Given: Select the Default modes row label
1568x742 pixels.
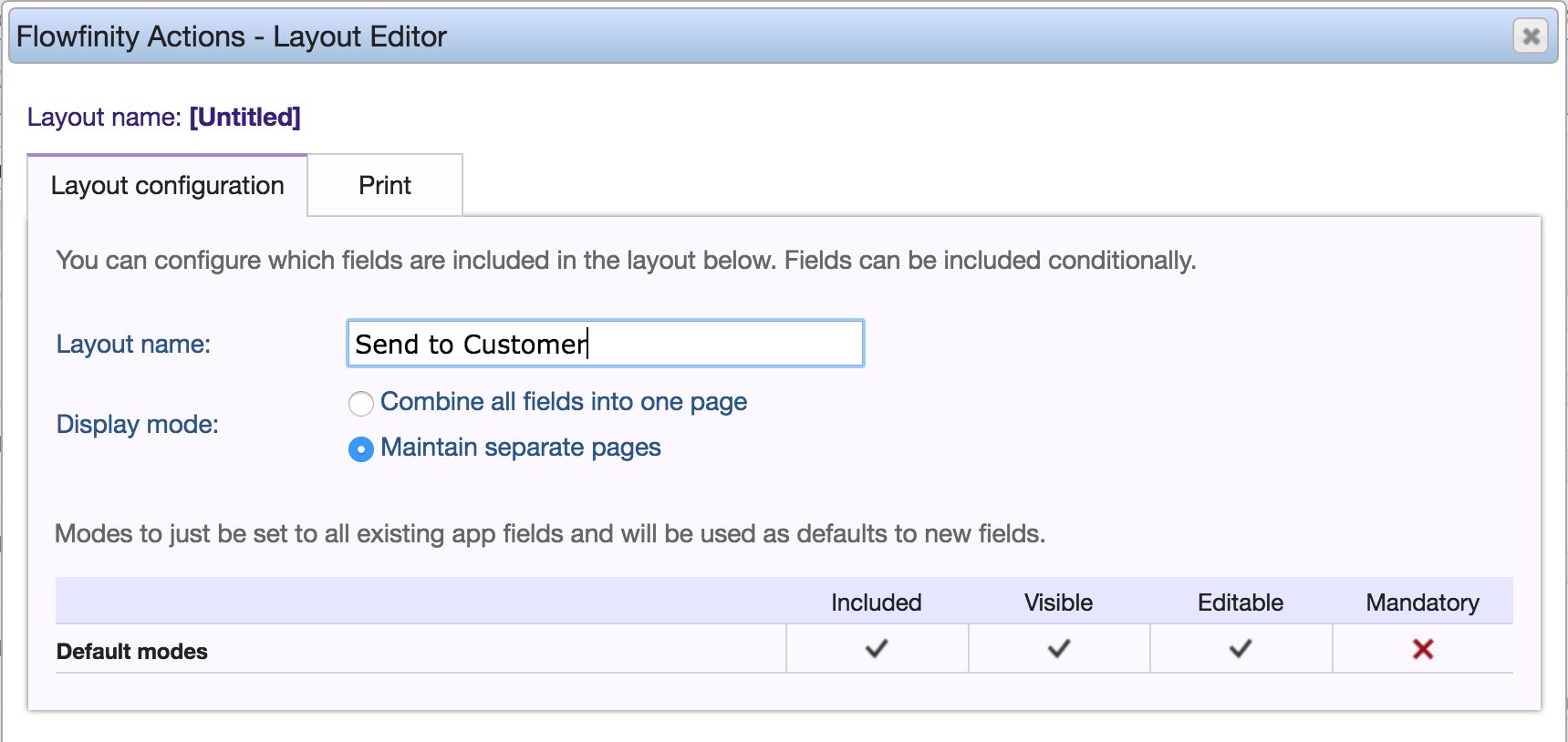Looking at the screenshot, I should tap(132, 652).
